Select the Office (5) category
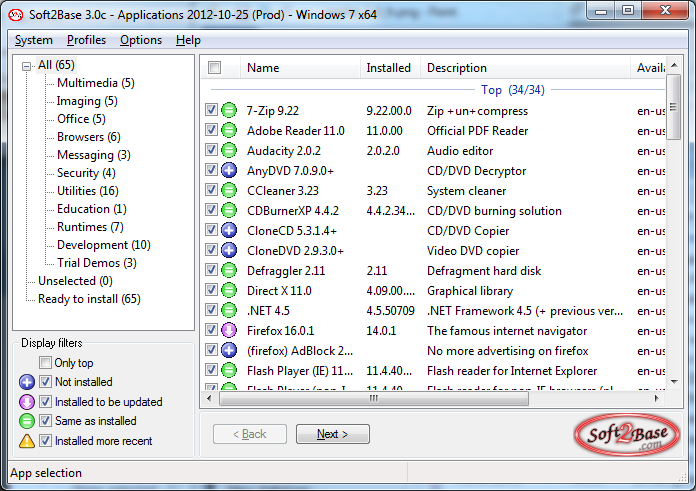This screenshot has width=696, height=491. click(81, 119)
